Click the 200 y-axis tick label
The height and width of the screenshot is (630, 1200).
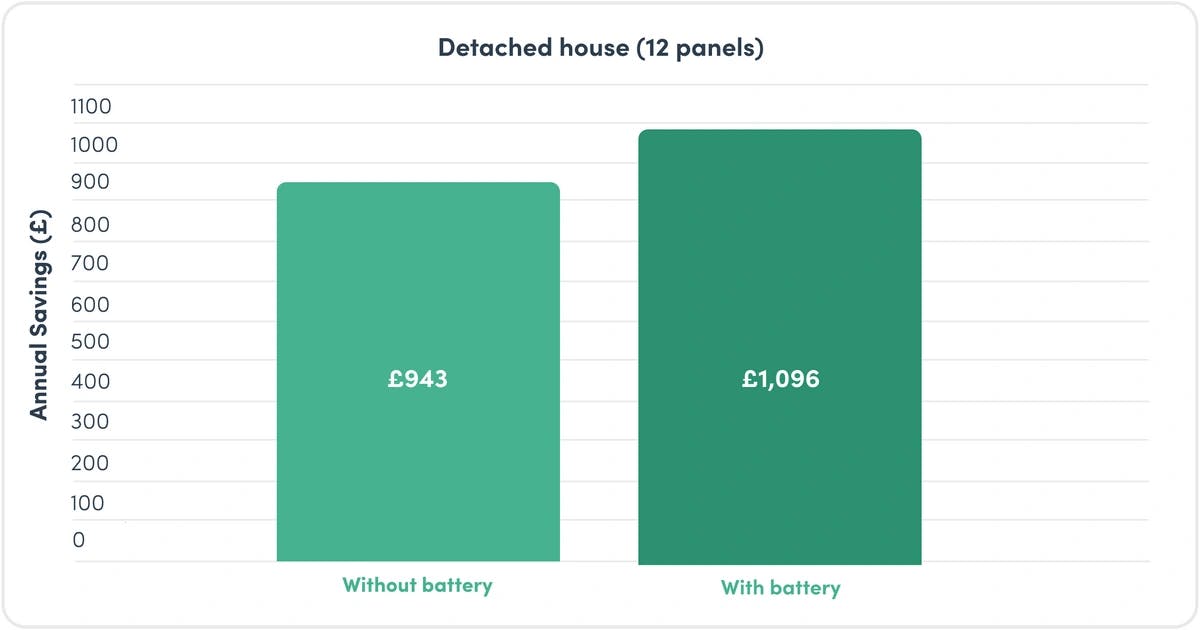pos(90,464)
